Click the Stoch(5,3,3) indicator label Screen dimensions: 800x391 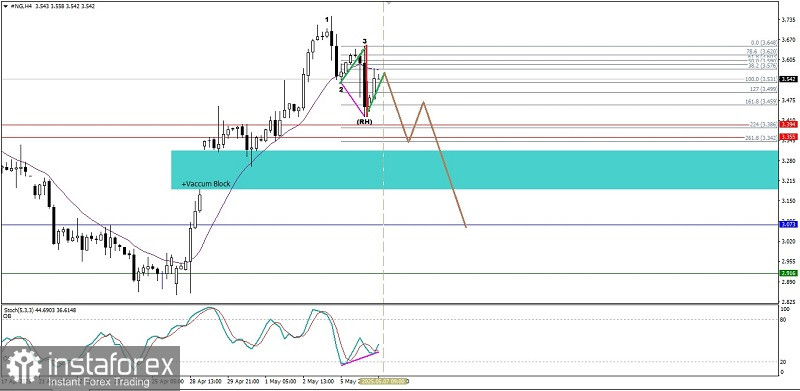point(18,310)
